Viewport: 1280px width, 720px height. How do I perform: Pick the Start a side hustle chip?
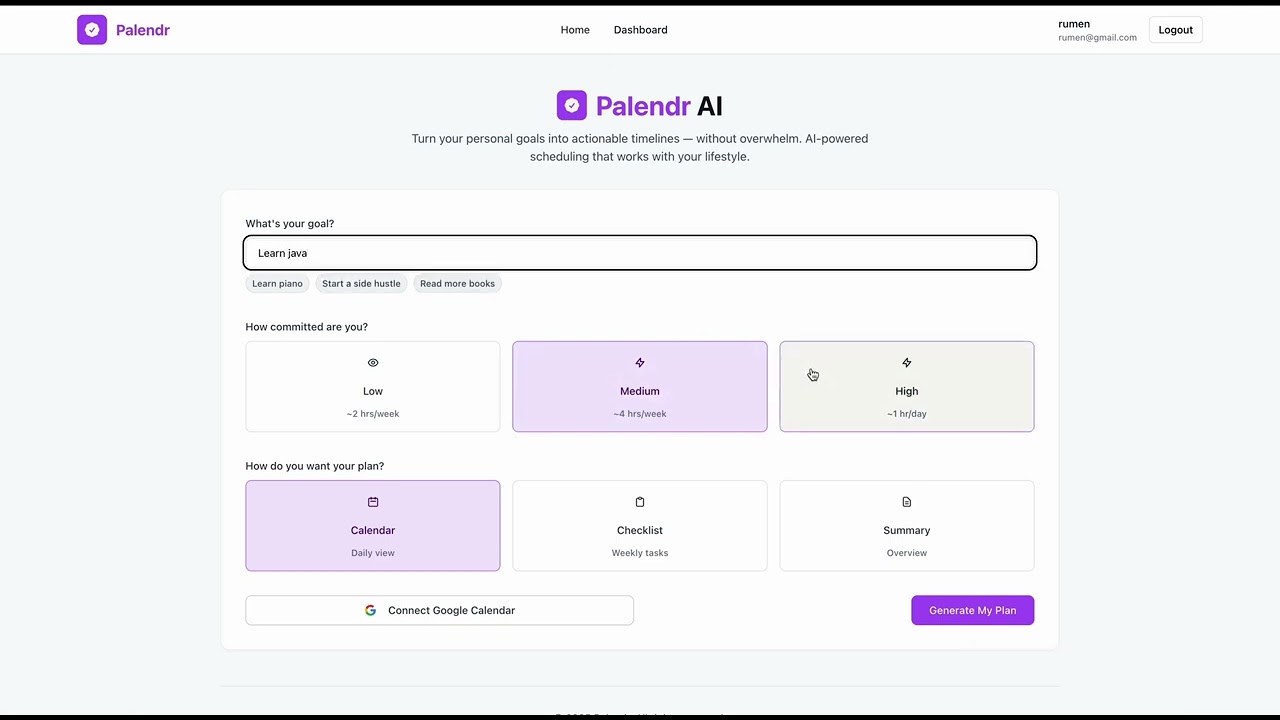coord(361,284)
